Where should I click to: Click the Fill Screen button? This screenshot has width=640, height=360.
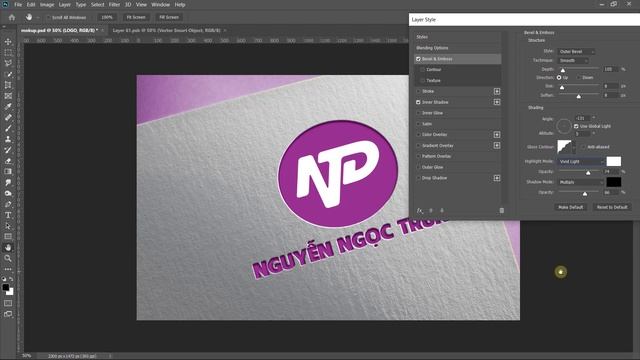(x=169, y=18)
